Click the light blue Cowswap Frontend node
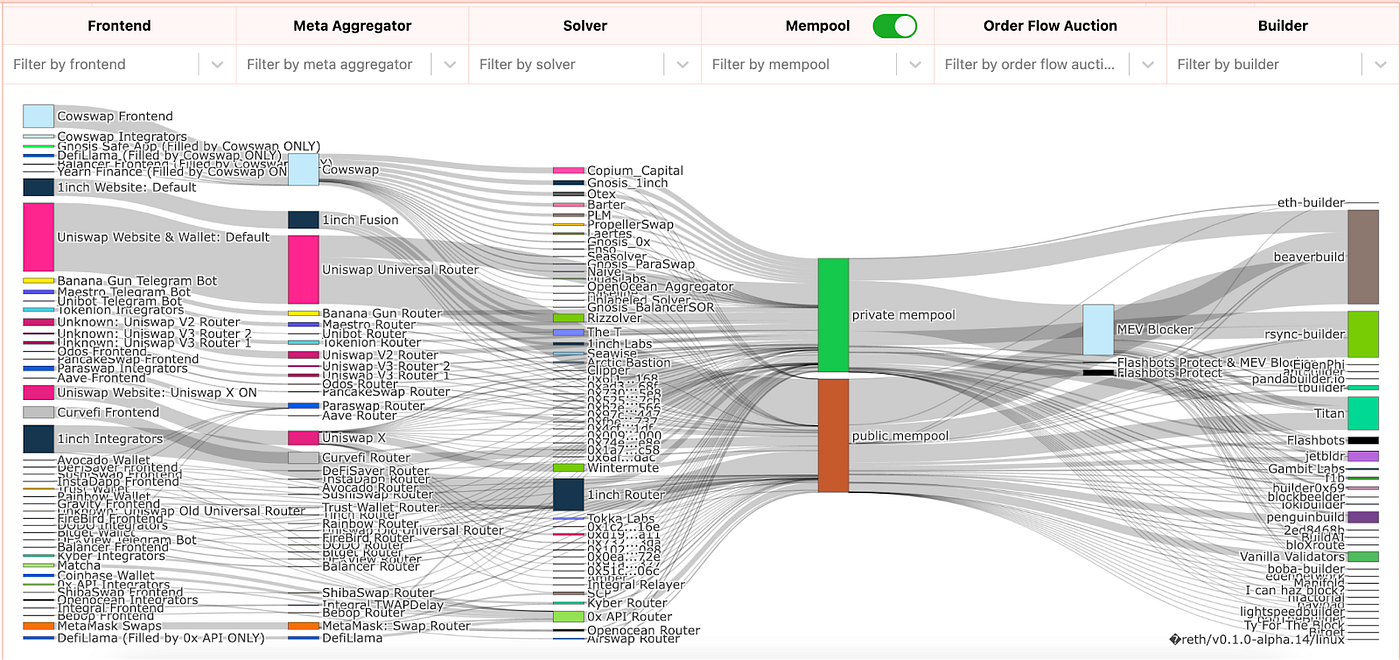 tap(38, 116)
